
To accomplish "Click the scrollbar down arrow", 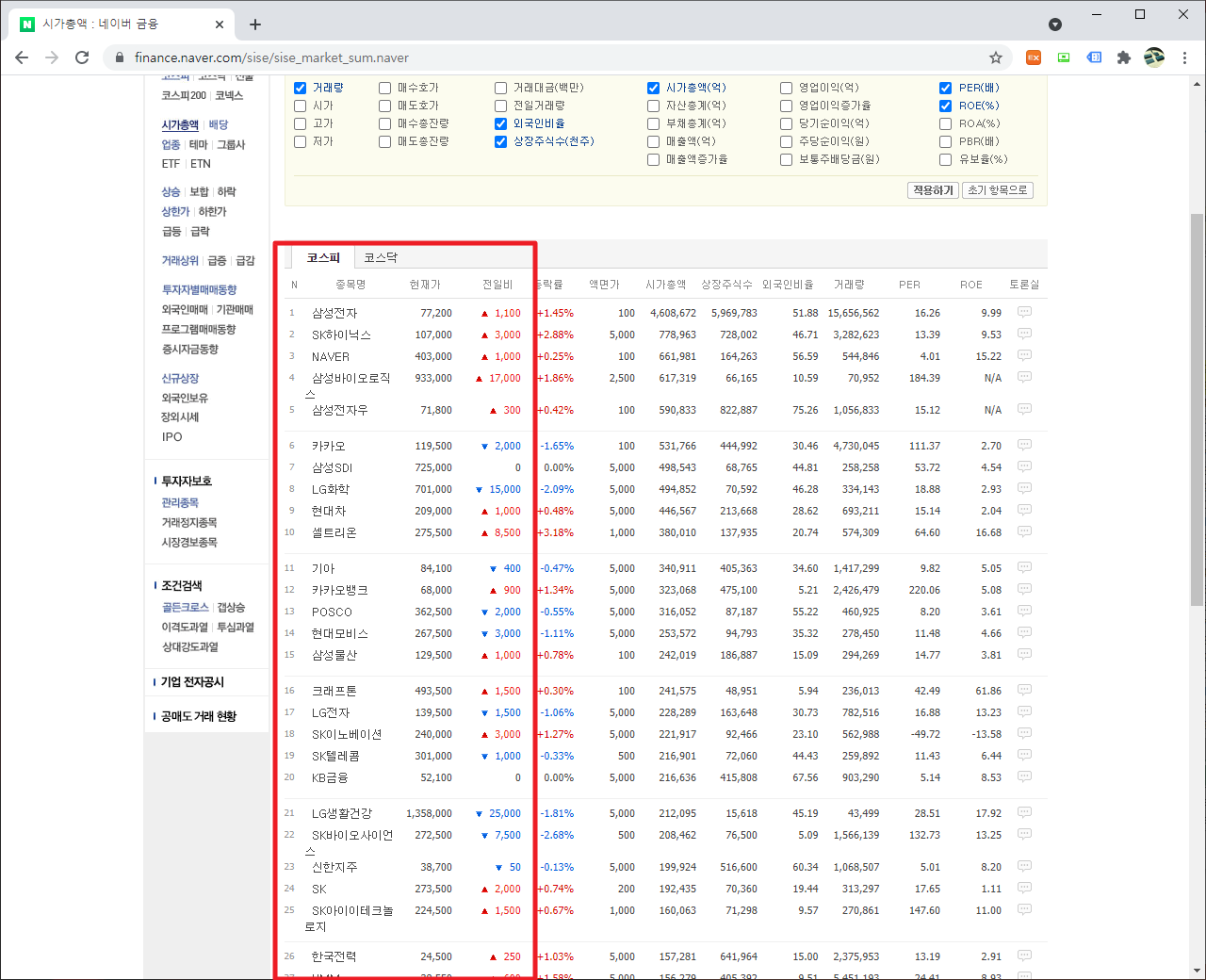I will click(x=1197, y=971).
